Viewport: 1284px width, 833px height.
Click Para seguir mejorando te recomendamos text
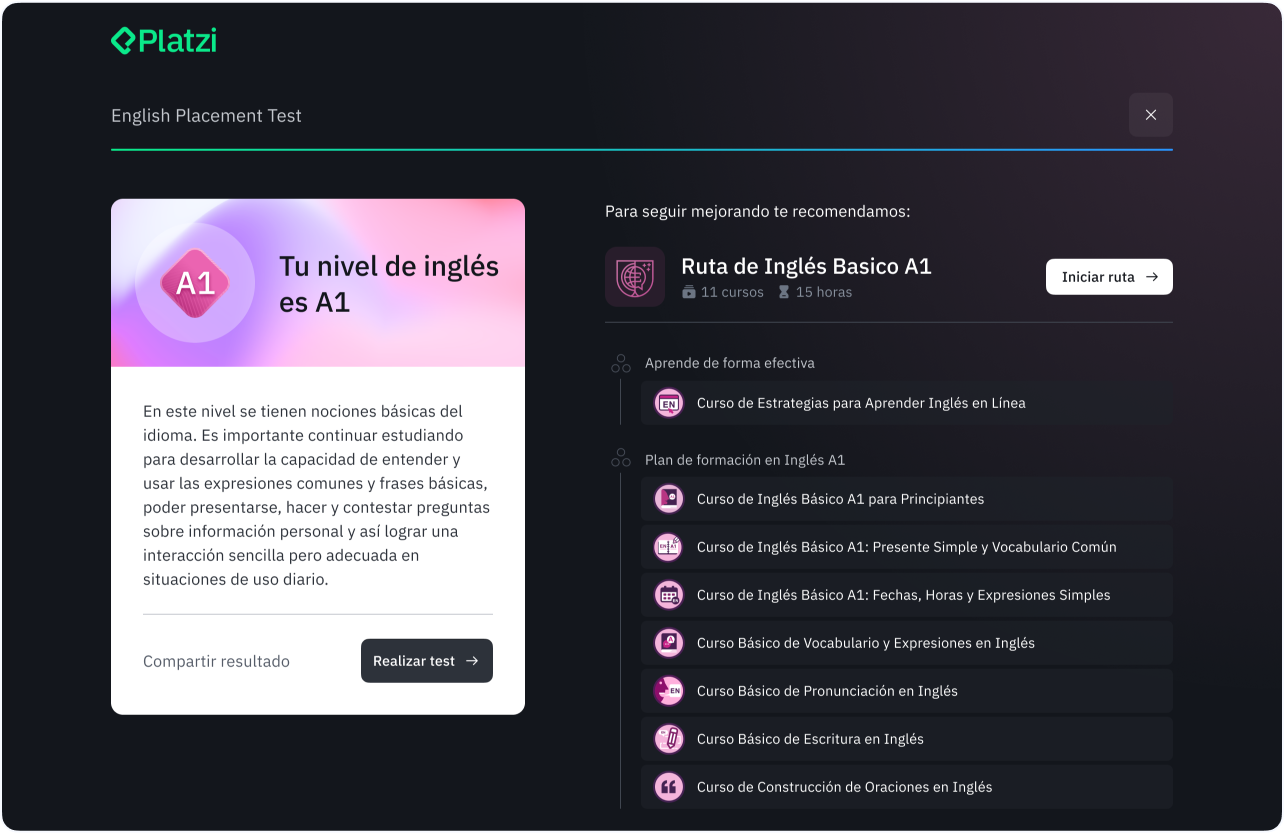[x=757, y=212]
